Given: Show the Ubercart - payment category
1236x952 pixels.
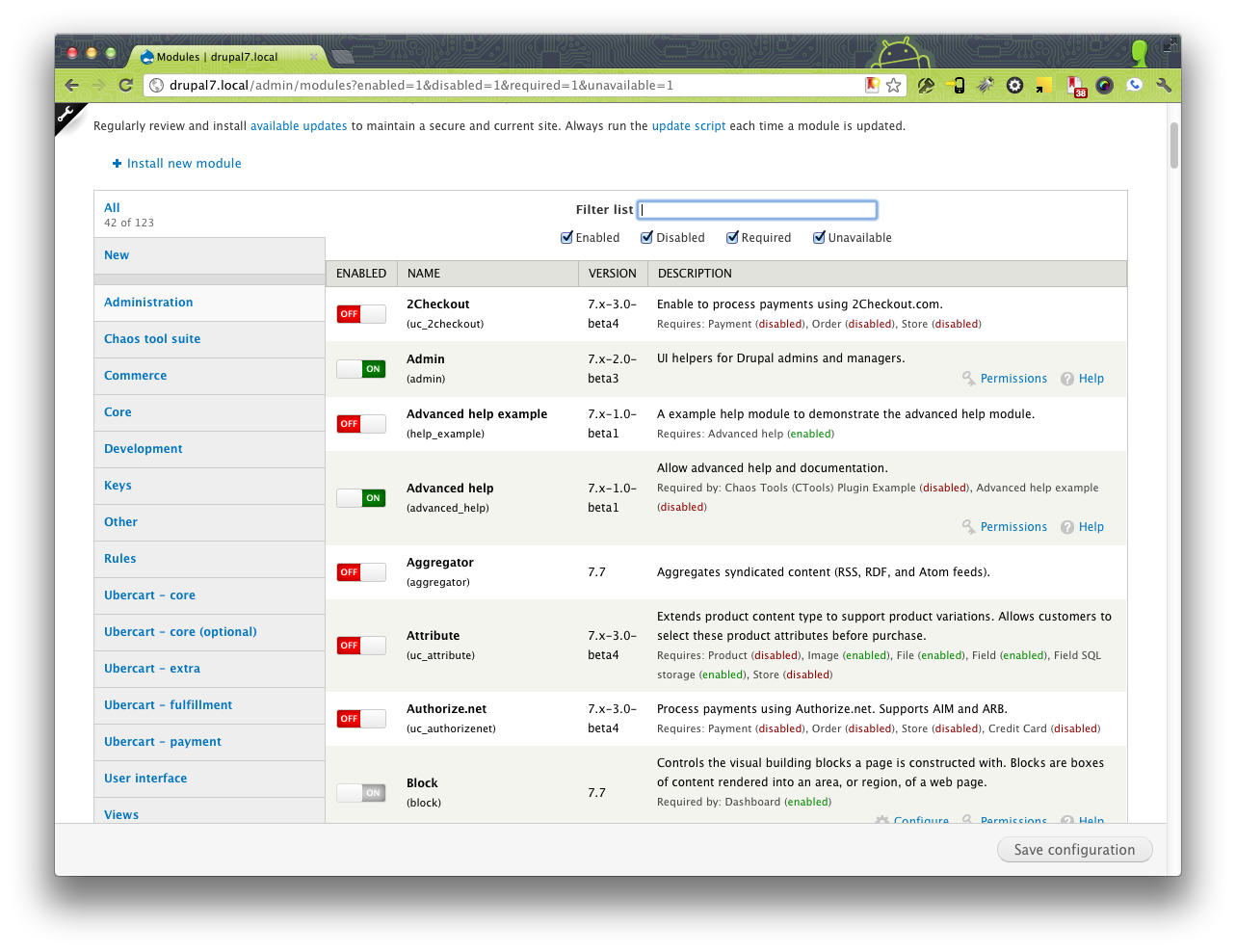Looking at the screenshot, I should click(209, 742).
